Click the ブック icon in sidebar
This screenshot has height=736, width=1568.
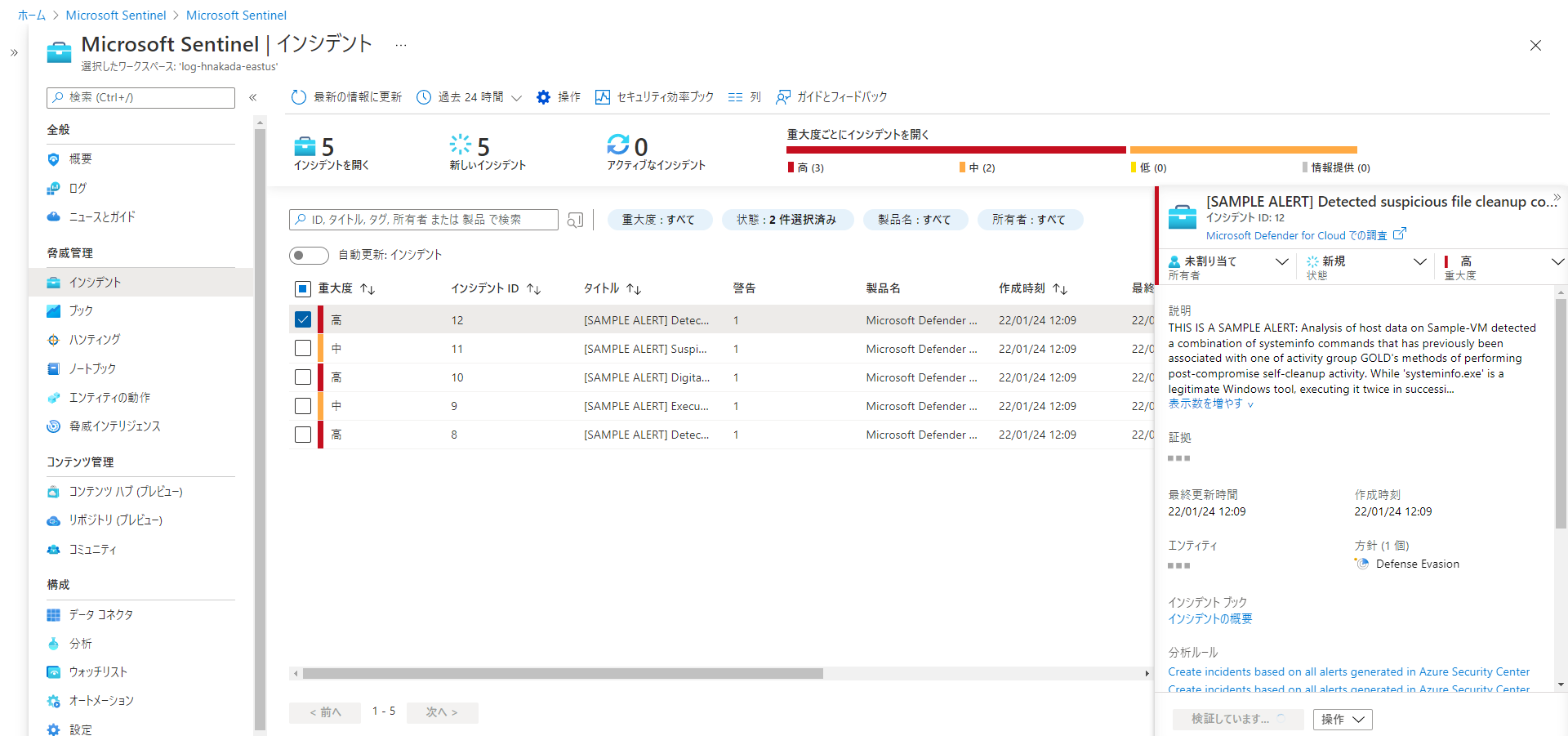tap(54, 311)
